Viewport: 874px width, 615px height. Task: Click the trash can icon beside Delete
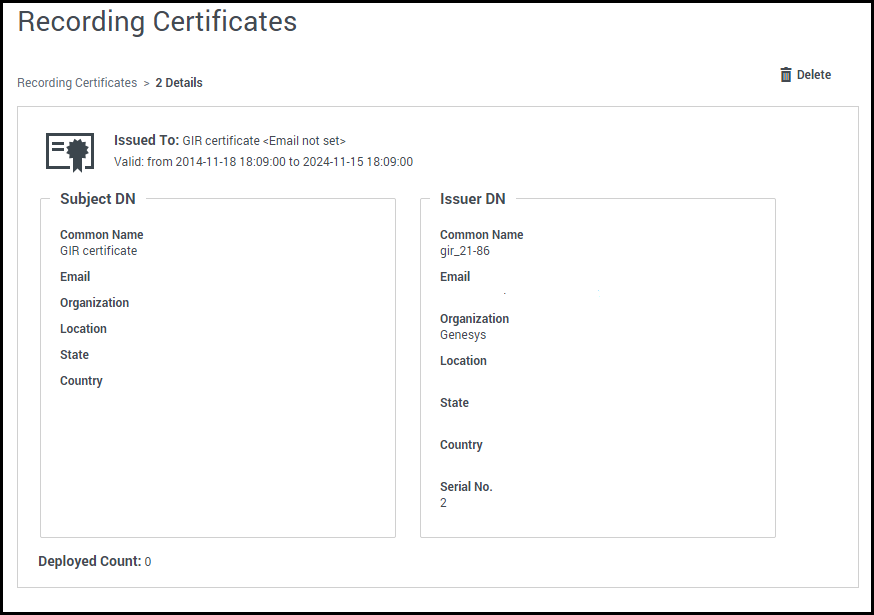click(x=786, y=75)
